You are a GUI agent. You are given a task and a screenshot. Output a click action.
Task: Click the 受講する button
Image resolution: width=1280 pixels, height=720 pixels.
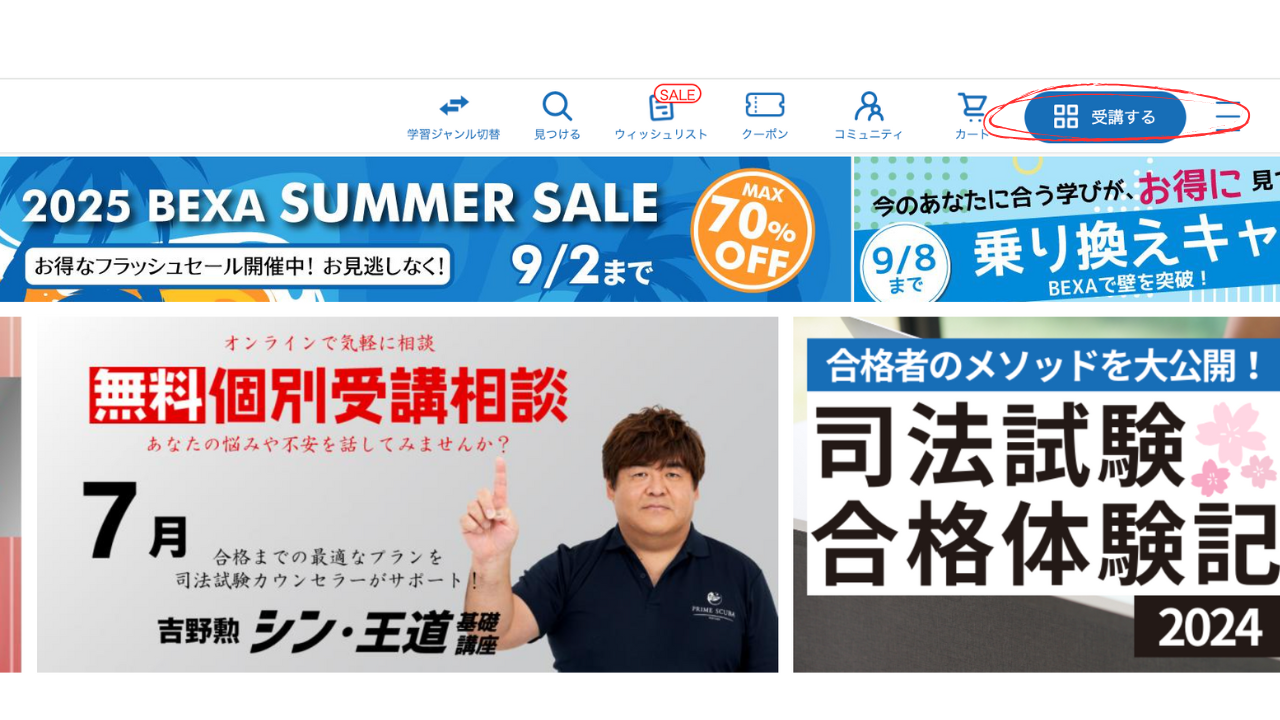point(1105,117)
